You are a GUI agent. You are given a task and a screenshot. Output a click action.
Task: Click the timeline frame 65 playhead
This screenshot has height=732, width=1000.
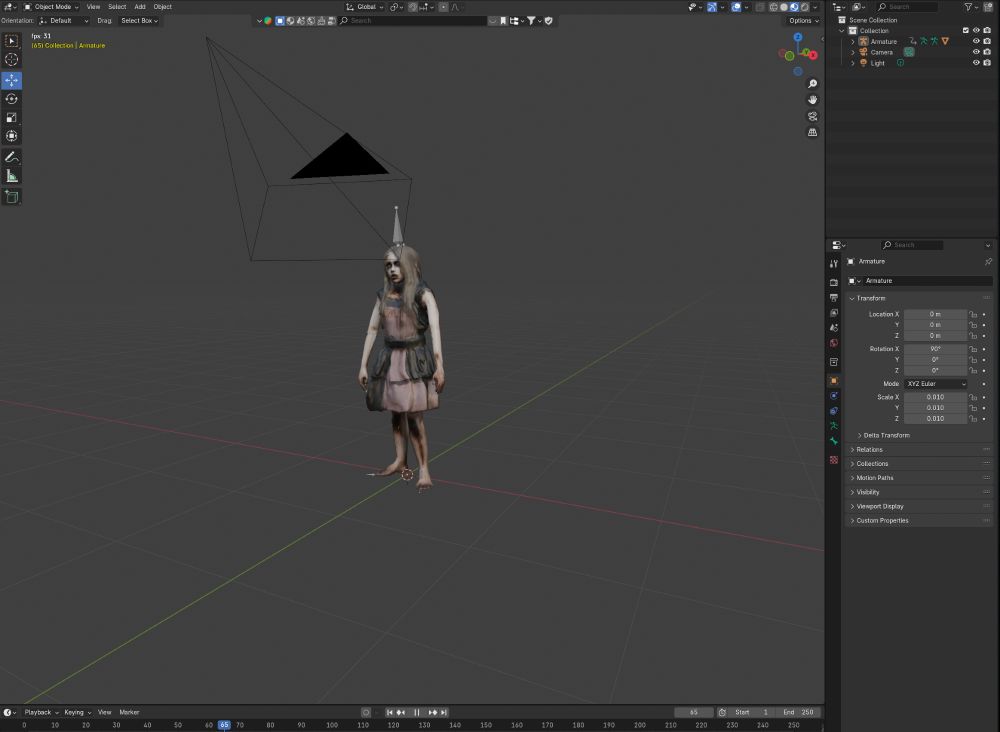pos(224,725)
